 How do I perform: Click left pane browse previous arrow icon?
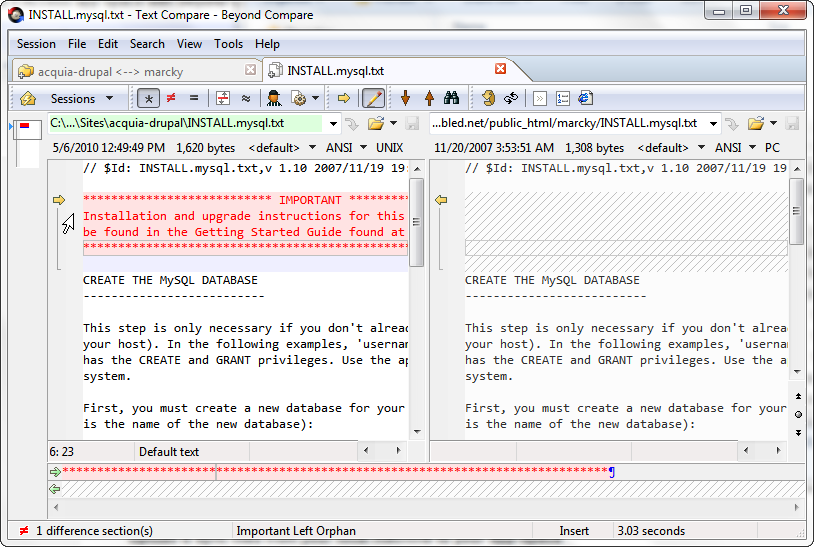[x=352, y=124]
